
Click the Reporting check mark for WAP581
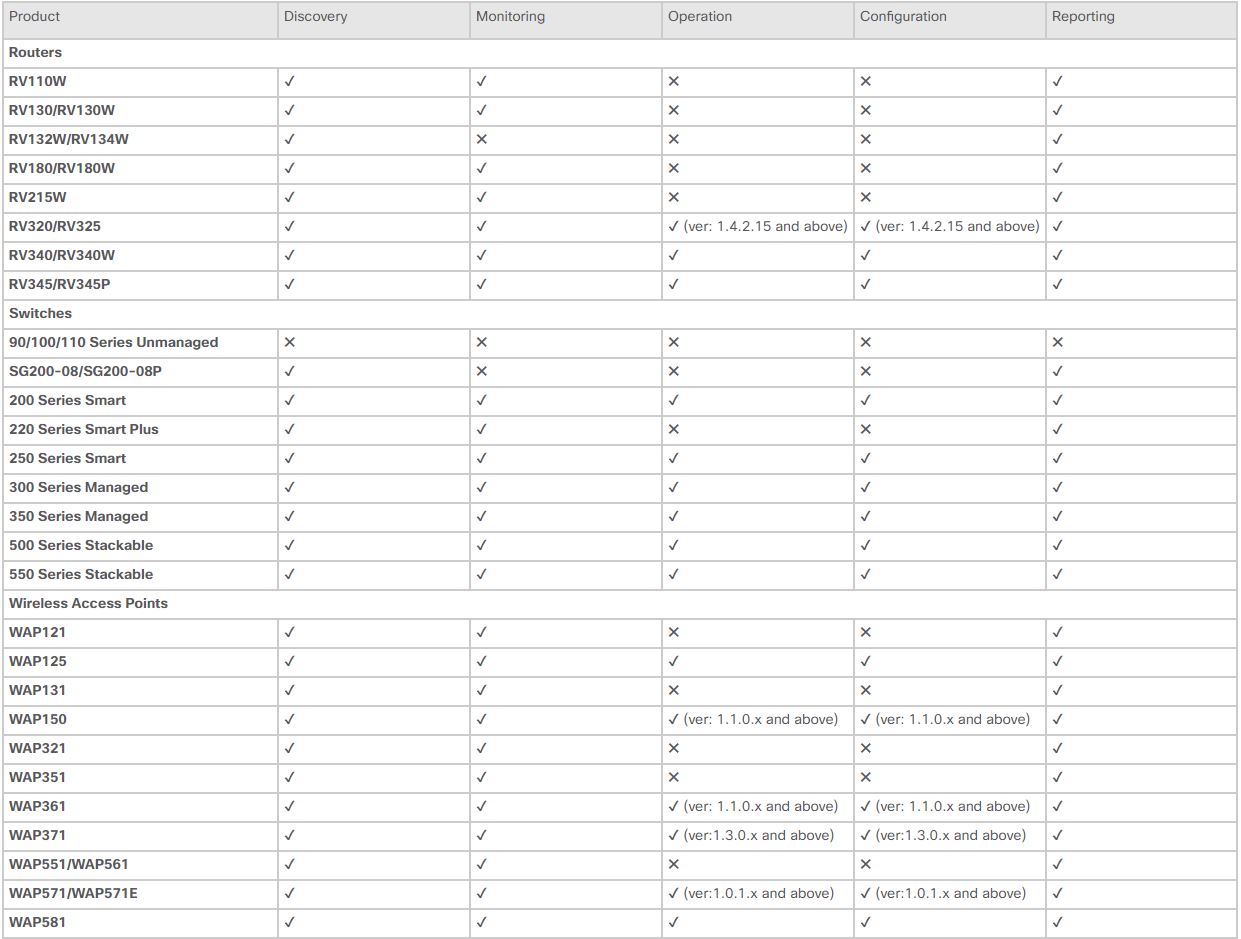pos(1058,922)
